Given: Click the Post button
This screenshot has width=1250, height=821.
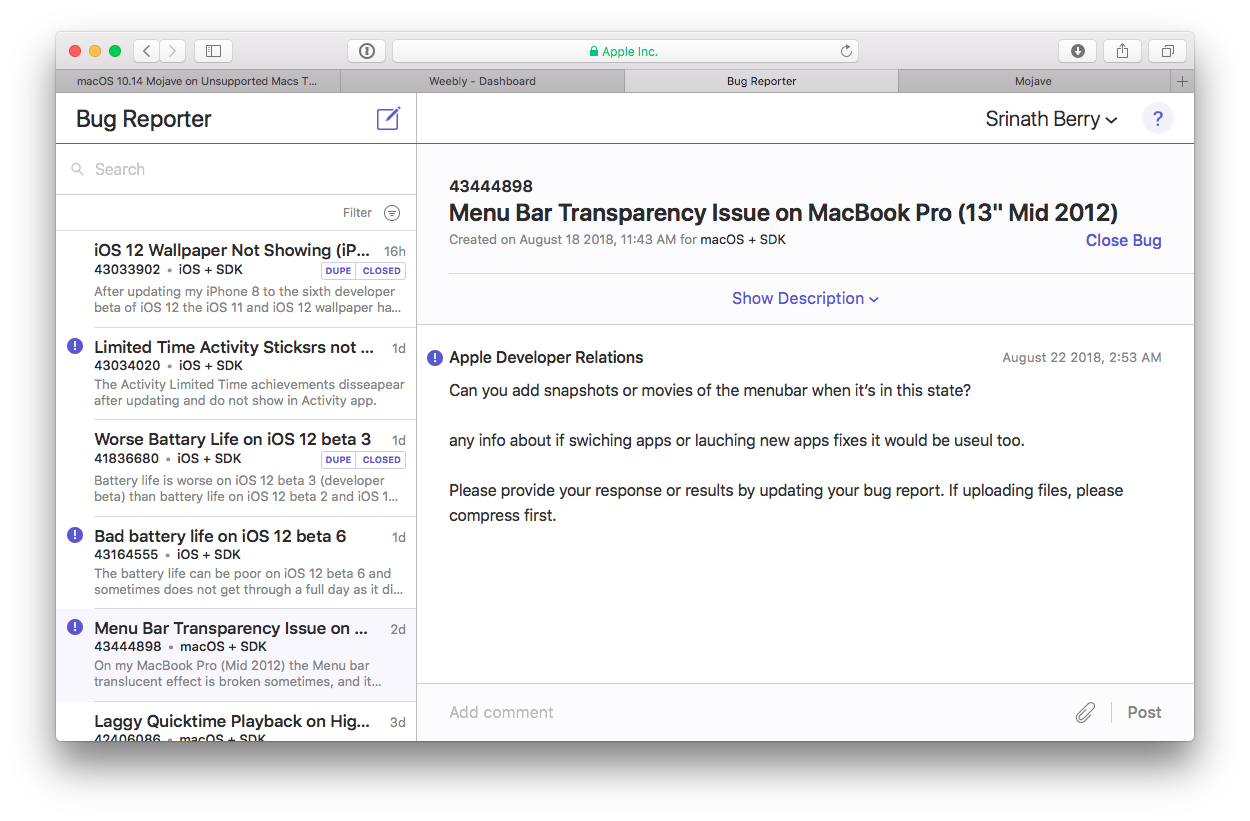Looking at the screenshot, I should (1144, 712).
